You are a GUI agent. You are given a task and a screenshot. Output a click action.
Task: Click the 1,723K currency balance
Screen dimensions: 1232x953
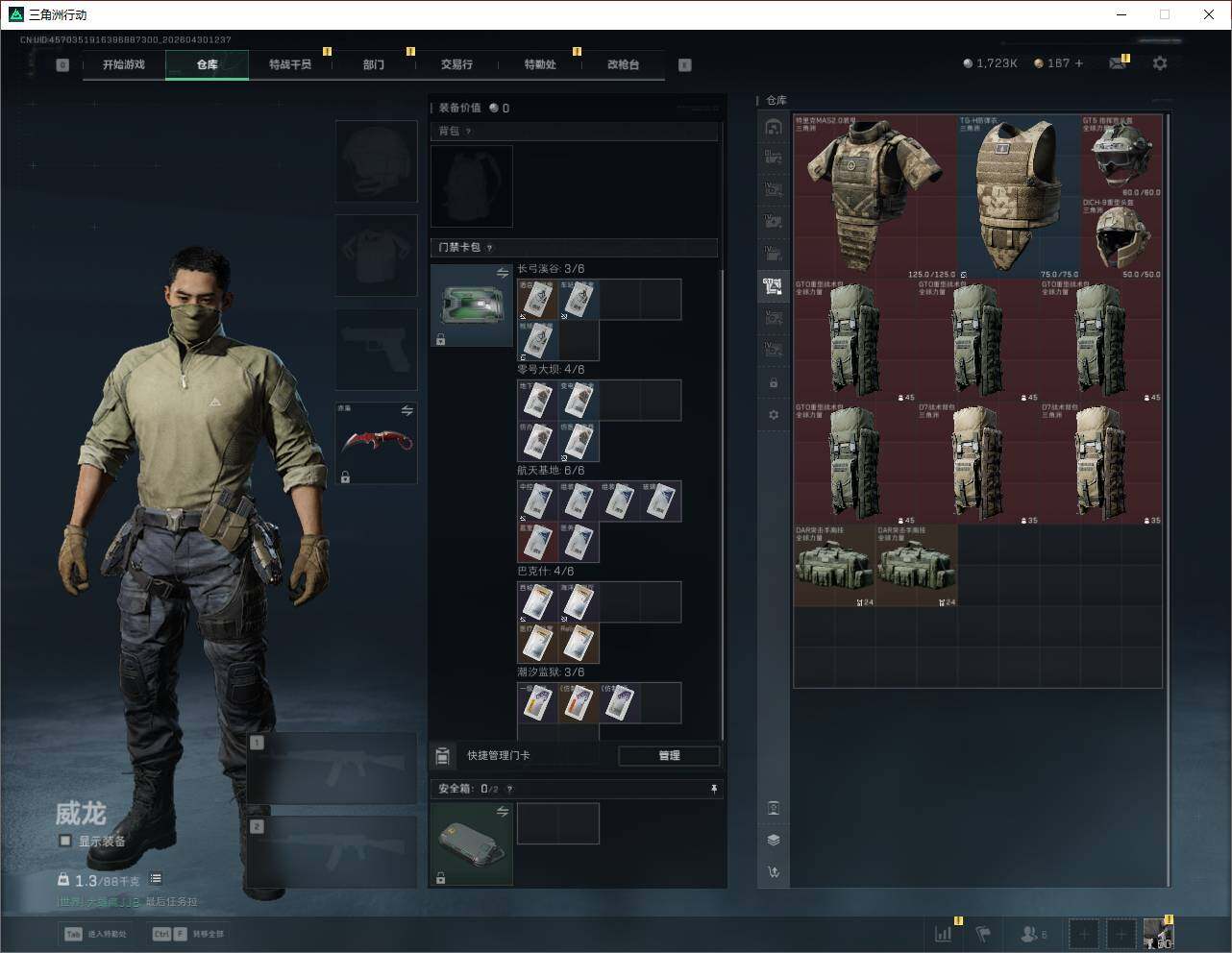(990, 63)
